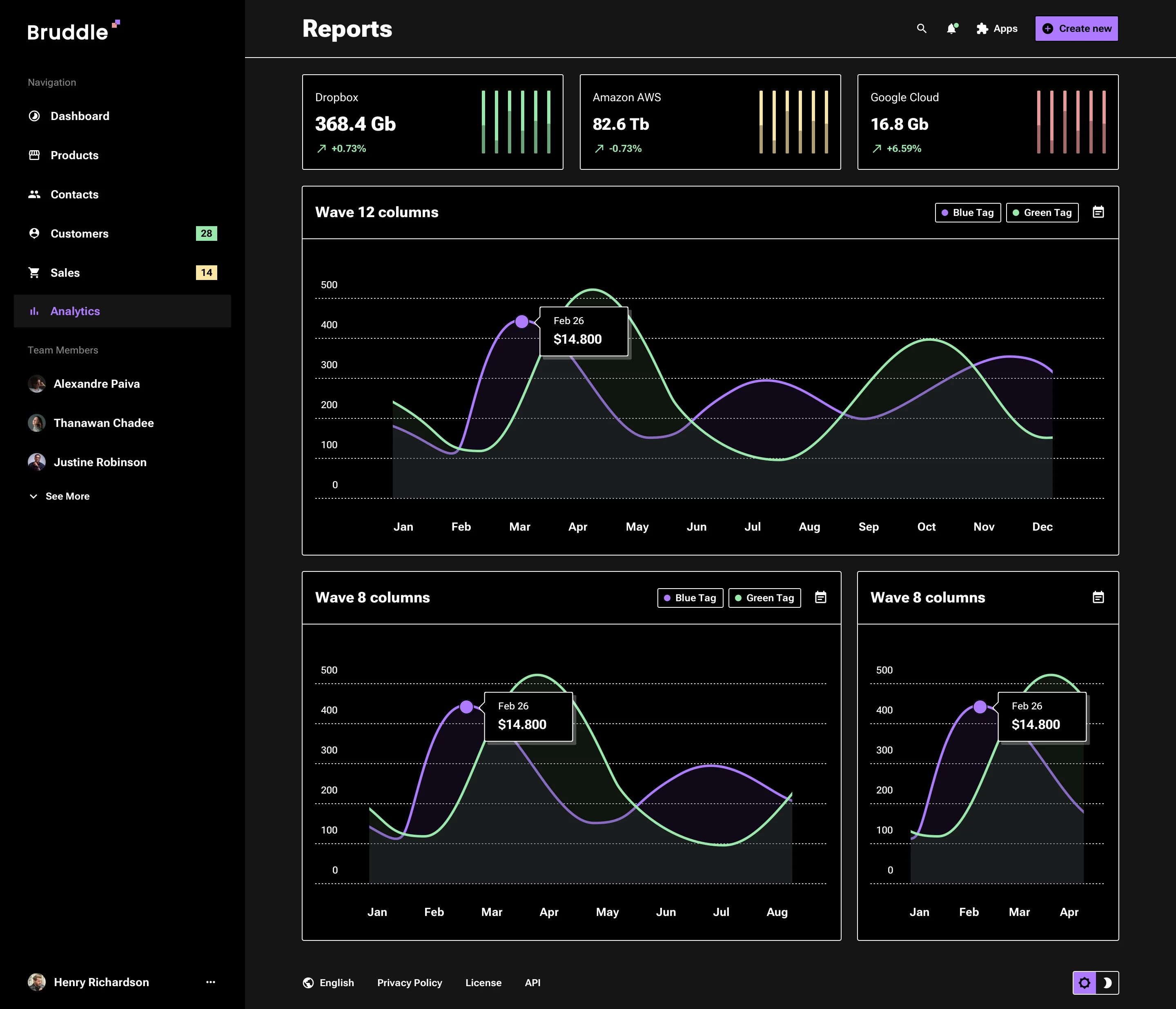
Task: Switch to dark mode moon toggle
Action: pos(1107,982)
